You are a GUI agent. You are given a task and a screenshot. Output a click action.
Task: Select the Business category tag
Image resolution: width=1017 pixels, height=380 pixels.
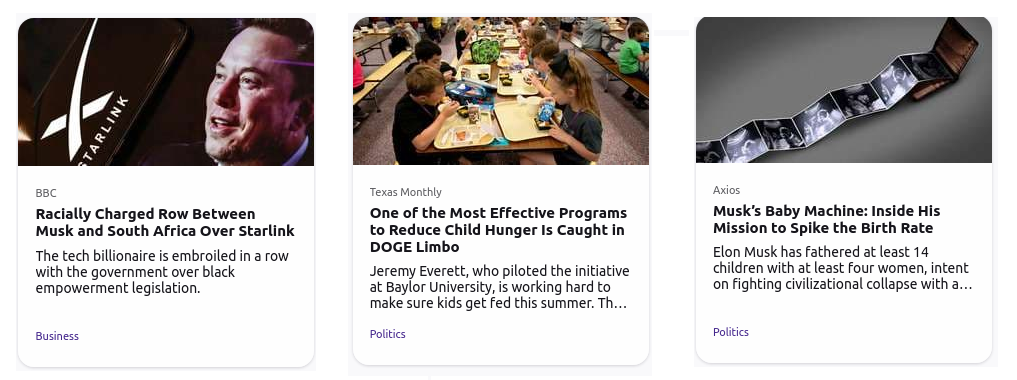[x=57, y=336]
